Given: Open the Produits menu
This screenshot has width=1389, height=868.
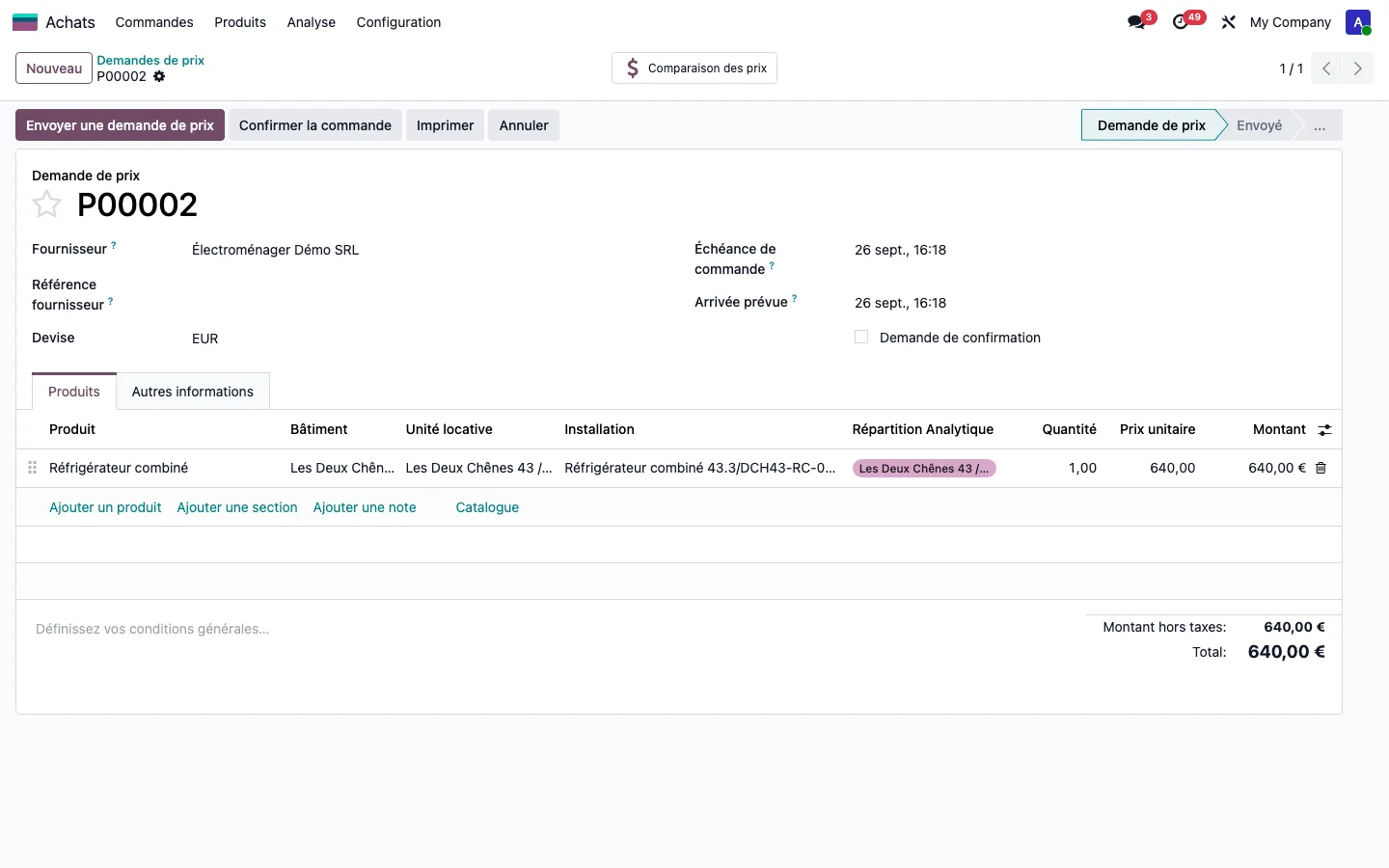Looking at the screenshot, I should 240,22.
